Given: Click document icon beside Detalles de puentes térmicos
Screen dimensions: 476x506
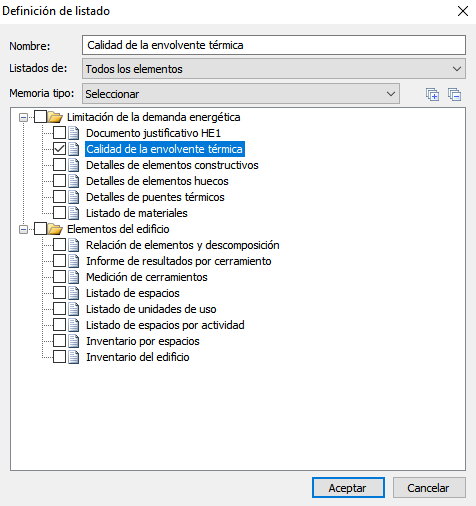Looking at the screenshot, I should tap(74, 197).
